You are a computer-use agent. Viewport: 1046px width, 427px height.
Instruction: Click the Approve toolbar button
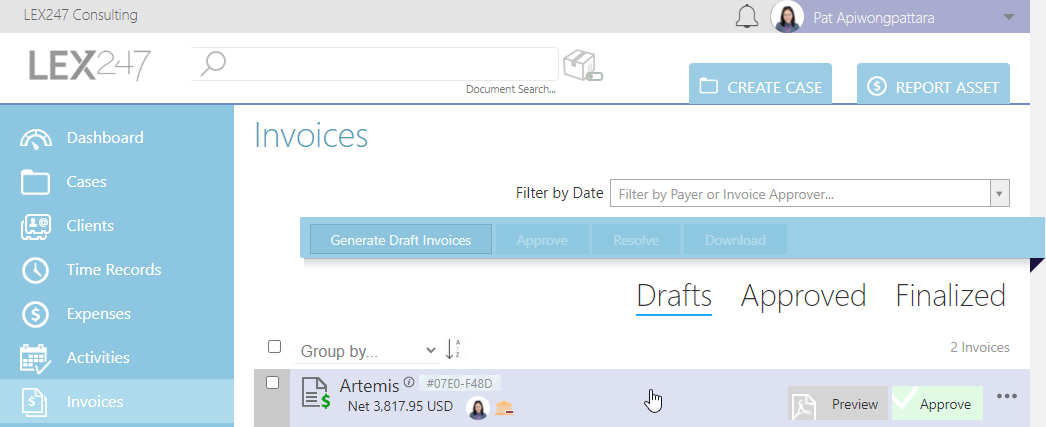coord(542,240)
